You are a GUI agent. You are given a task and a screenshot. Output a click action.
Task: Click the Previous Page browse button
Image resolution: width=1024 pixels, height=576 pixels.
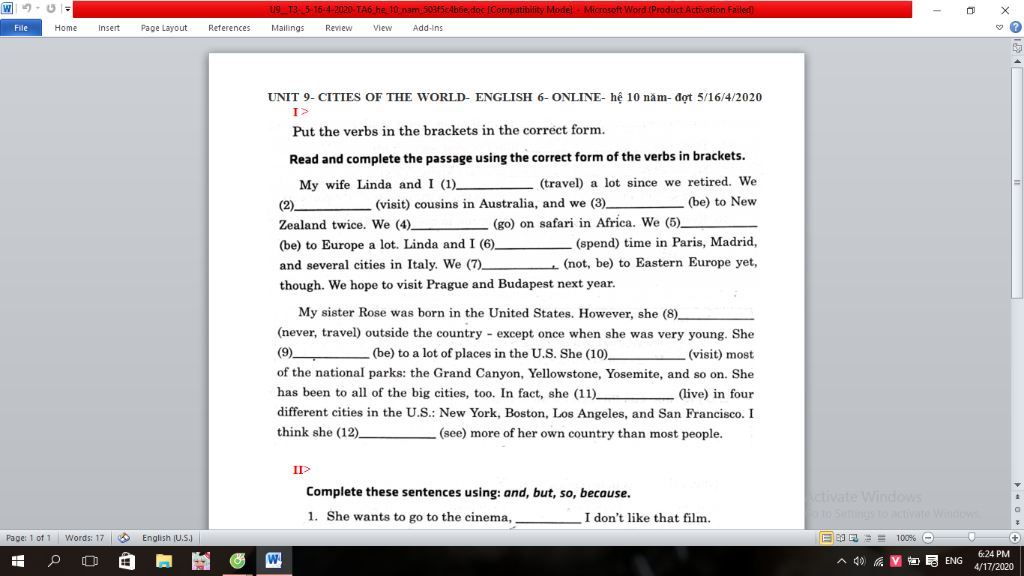pos(1017,497)
